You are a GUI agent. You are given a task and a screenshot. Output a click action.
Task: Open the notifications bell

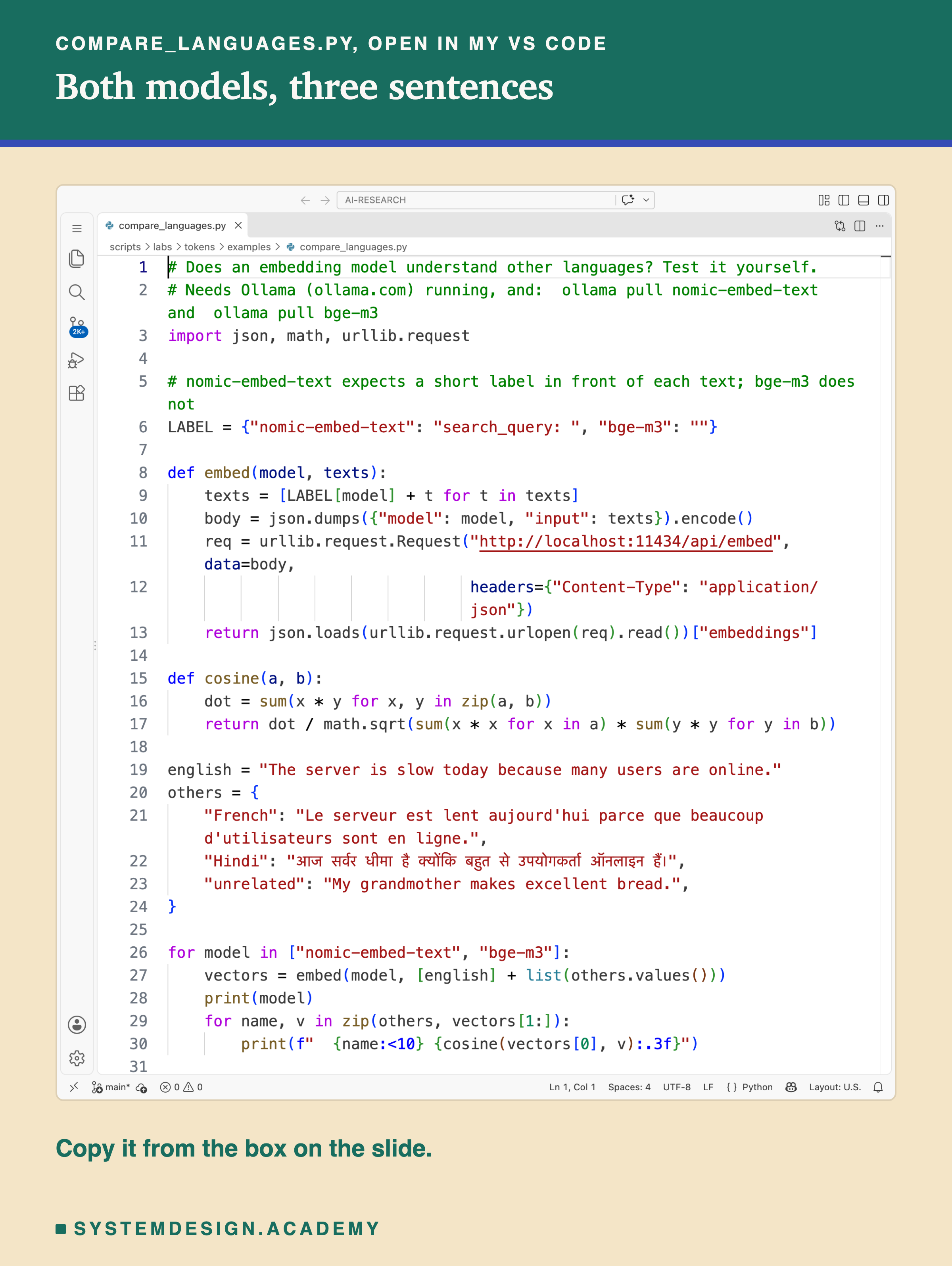pos(878,1087)
